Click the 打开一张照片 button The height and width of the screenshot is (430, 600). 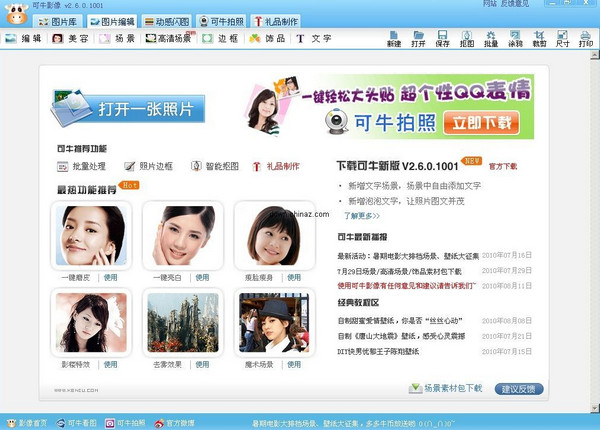click(128, 109)
